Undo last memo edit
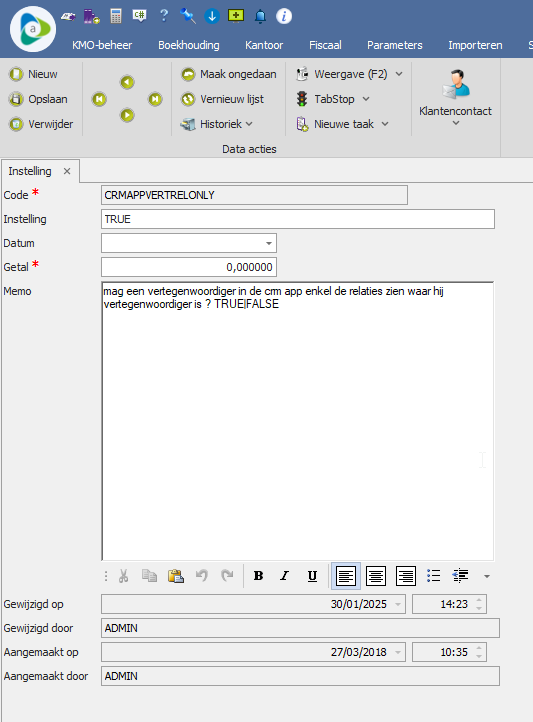The width and height of the screenshot is (533, 722). click(202, 576)
